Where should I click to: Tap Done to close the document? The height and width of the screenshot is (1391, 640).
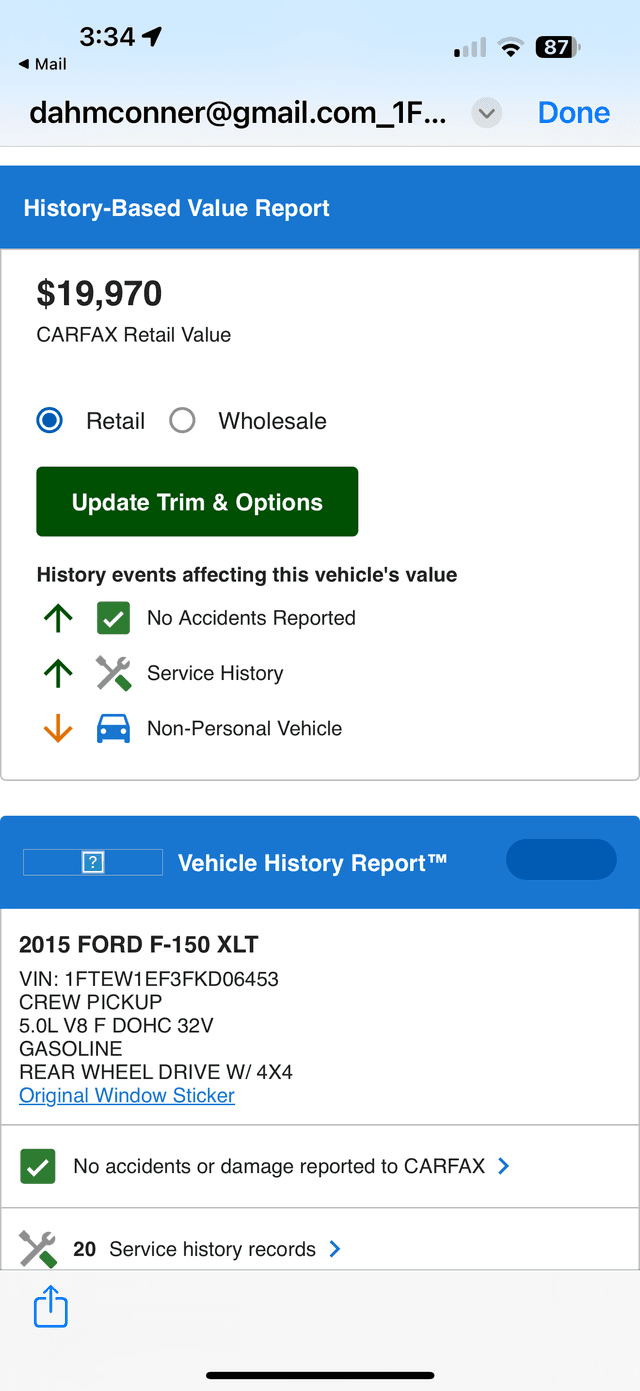(574, 113)
